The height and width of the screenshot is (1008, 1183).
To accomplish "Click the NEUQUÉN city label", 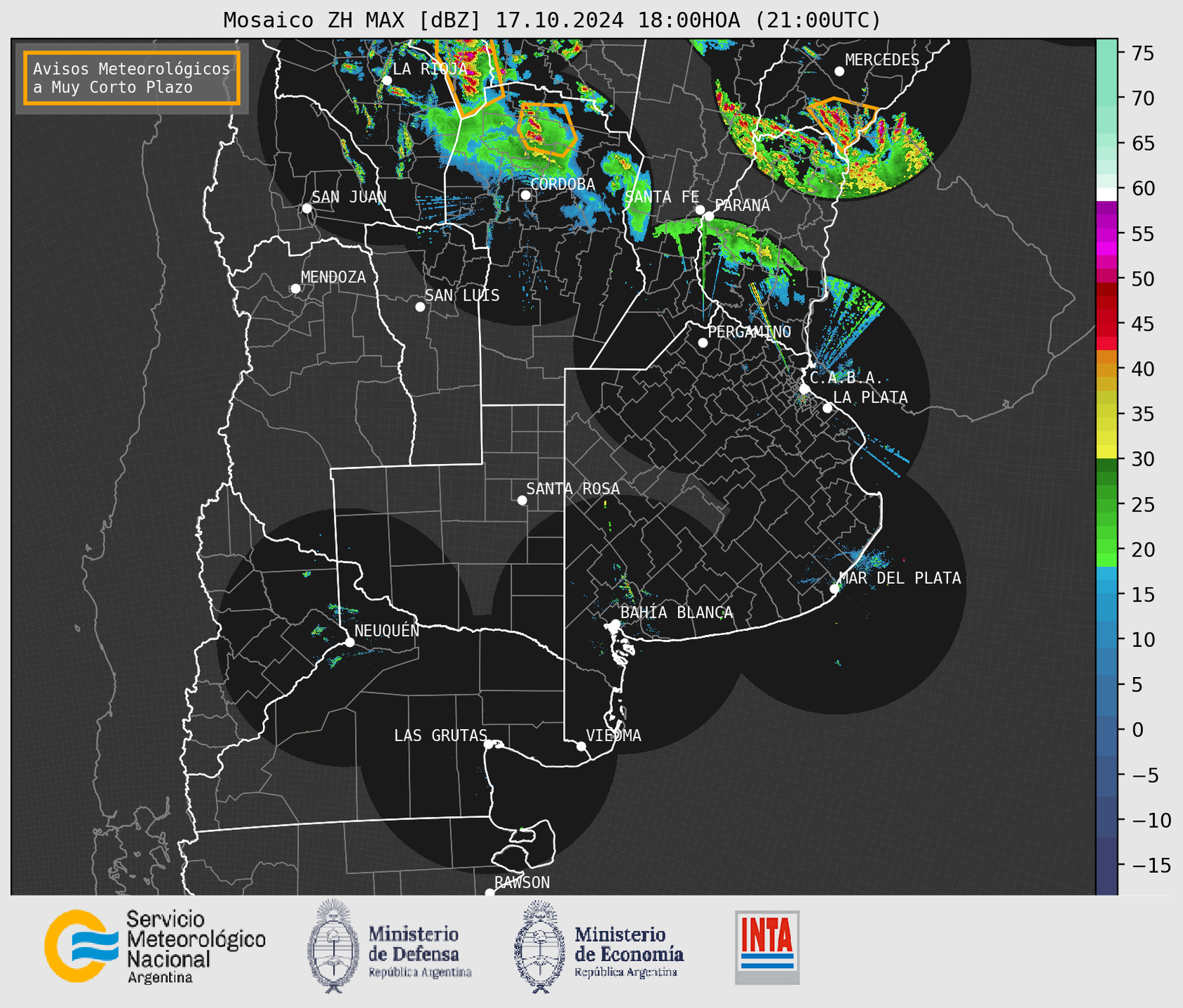I will (x=387, y=630).
